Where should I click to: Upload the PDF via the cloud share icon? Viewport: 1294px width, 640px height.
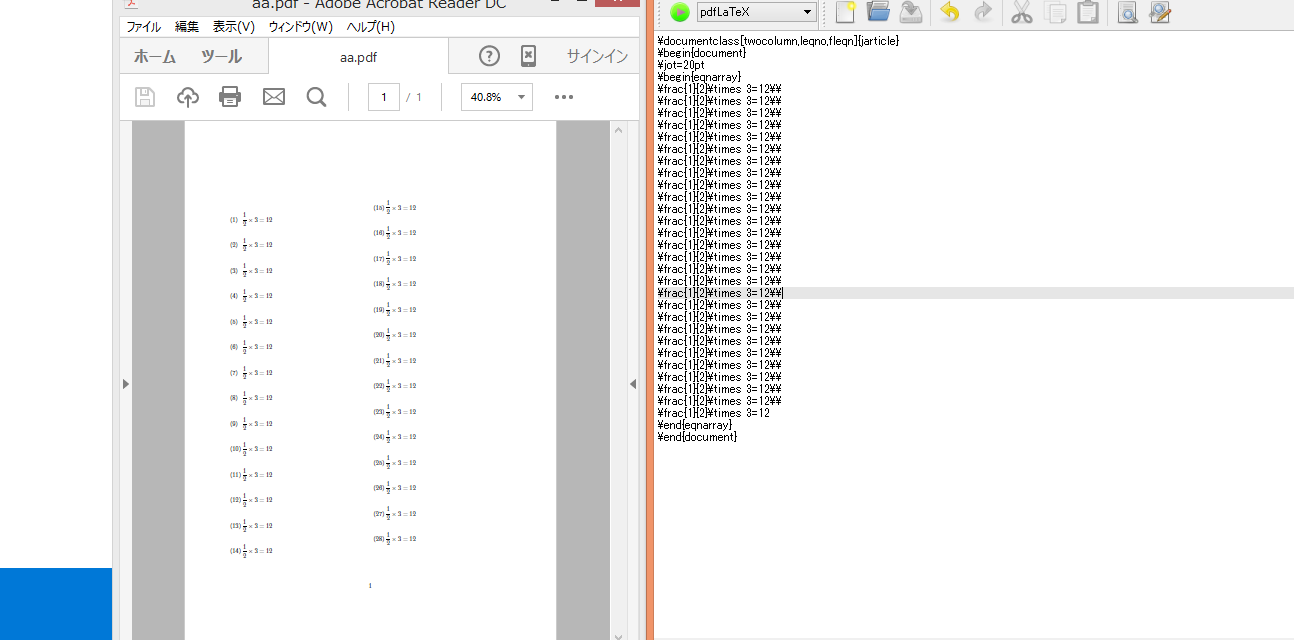click(188, 96)
